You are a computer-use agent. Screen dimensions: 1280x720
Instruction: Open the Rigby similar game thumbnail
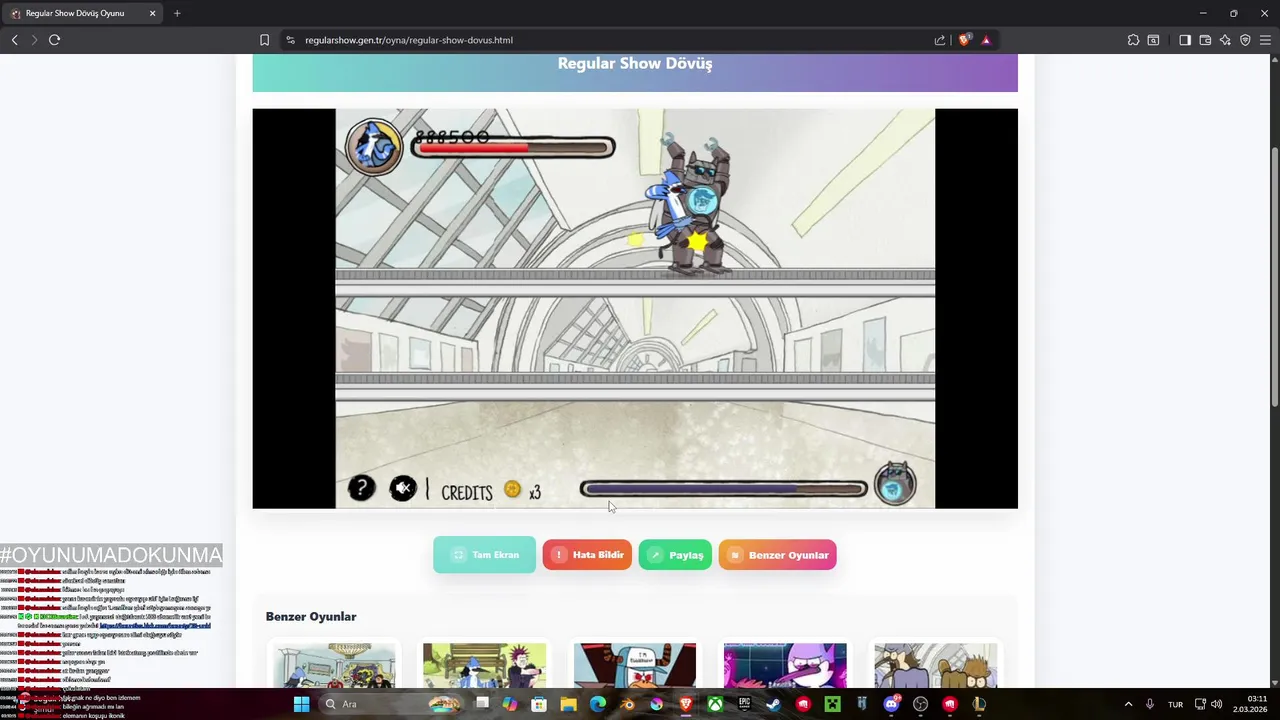936,665
